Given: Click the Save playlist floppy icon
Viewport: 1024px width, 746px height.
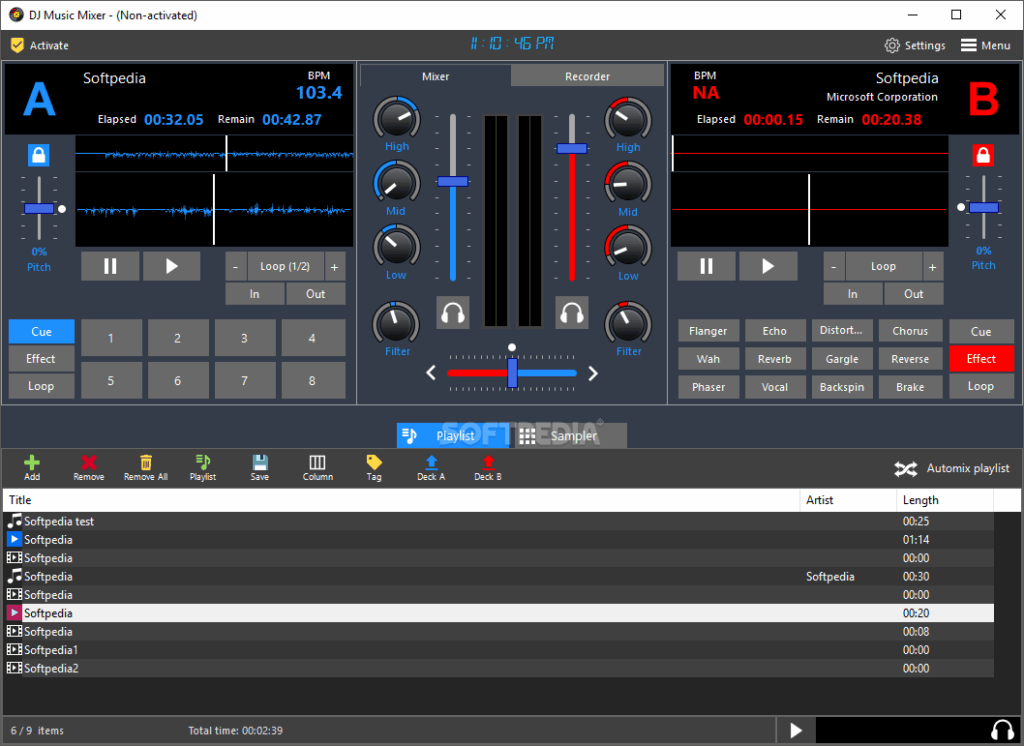Looking at the screenshot, I should click(260, 463).
